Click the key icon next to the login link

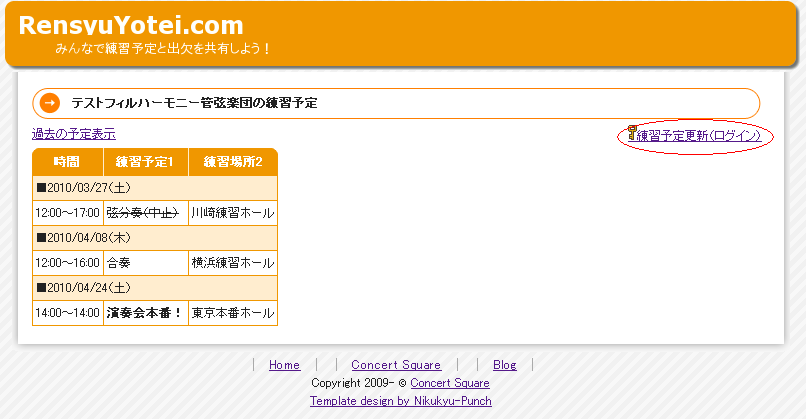click(631, 134)
